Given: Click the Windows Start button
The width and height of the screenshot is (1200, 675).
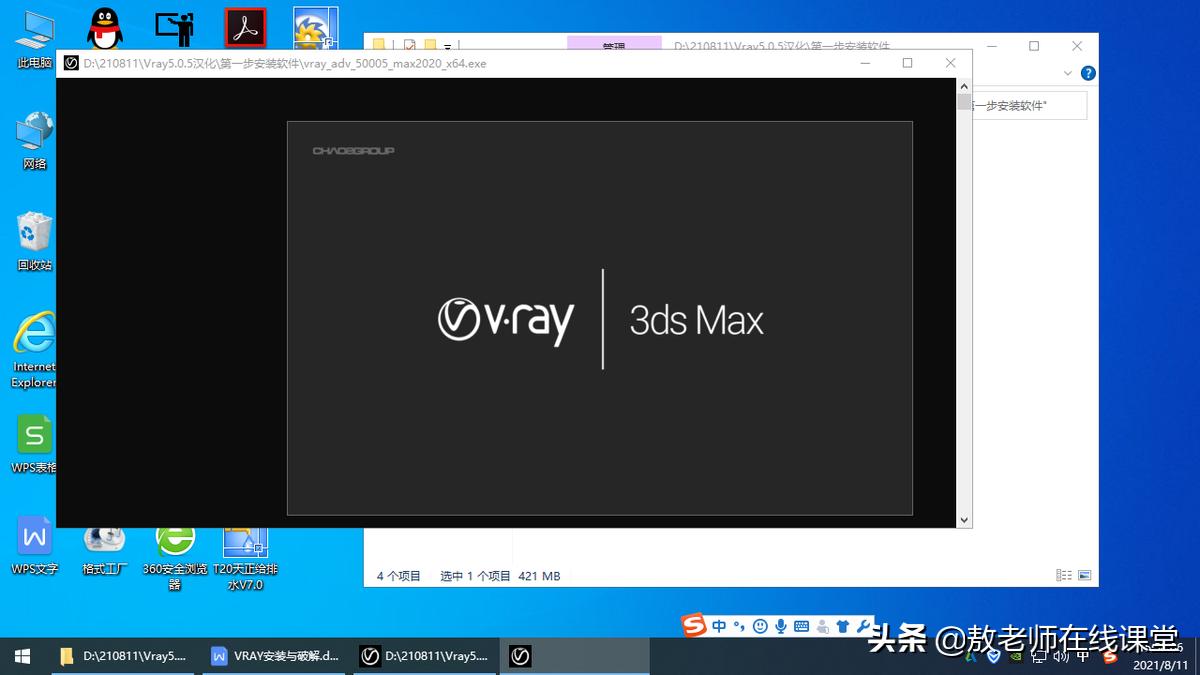Looking at the screenshot, I should point(20,656).
